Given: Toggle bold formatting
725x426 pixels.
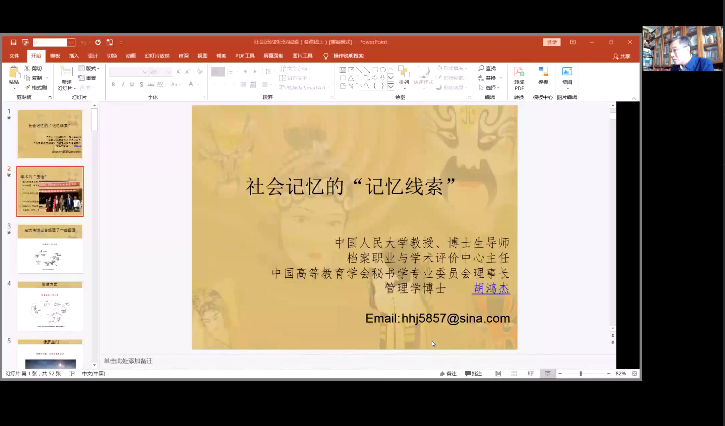Looking at the screenshot, I should [113, 84].
